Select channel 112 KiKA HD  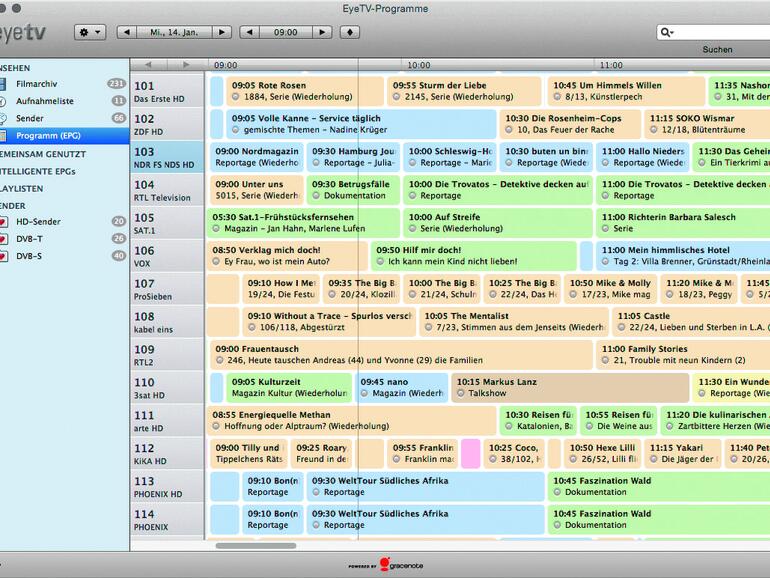(167, 454)
